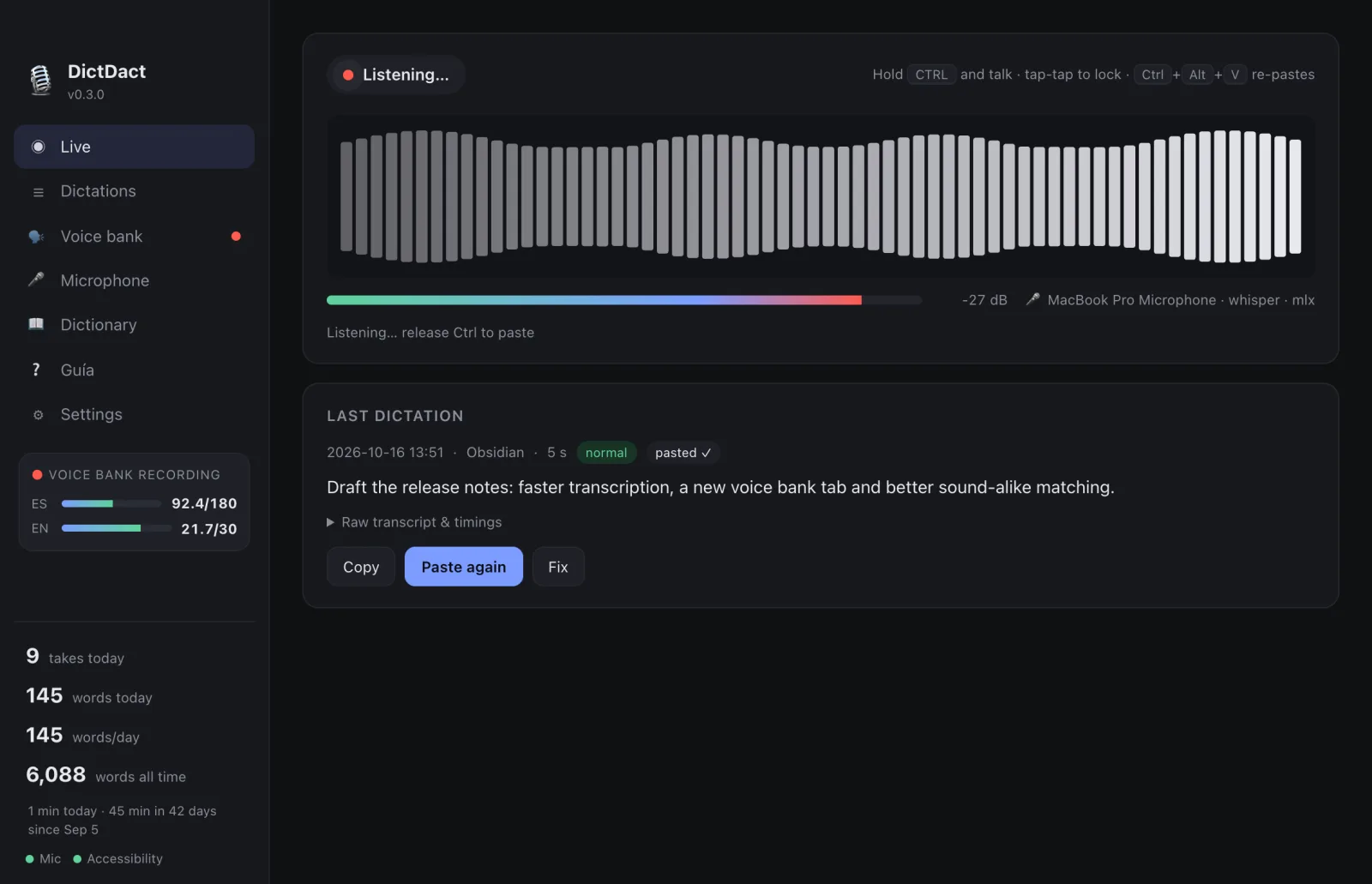This screenshot has height=884, width=1372.
Task: Click the 92.4/180 ES value
Action: (204, 503)
